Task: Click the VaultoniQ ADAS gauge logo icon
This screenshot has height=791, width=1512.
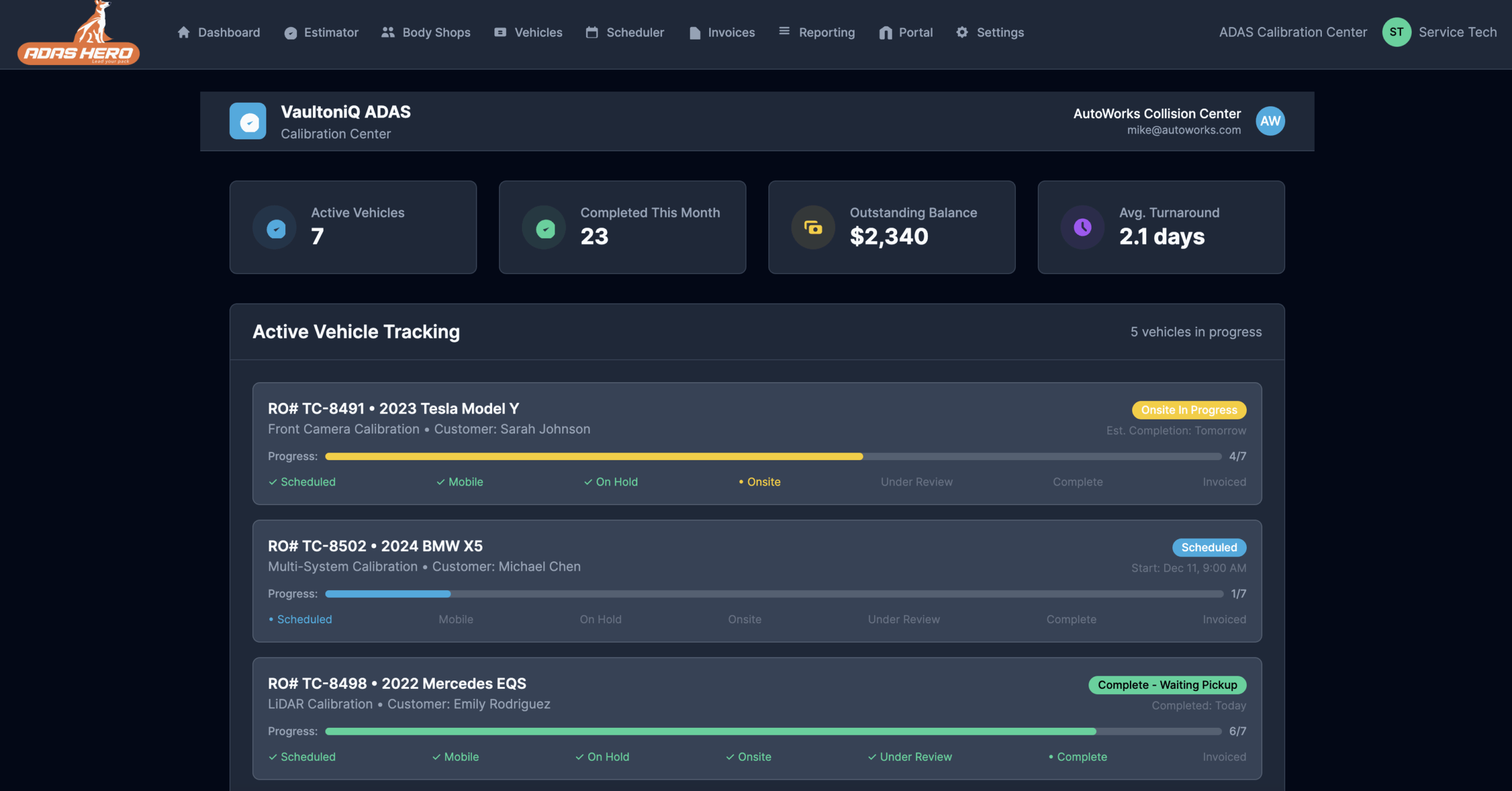Action: point(247,121)
